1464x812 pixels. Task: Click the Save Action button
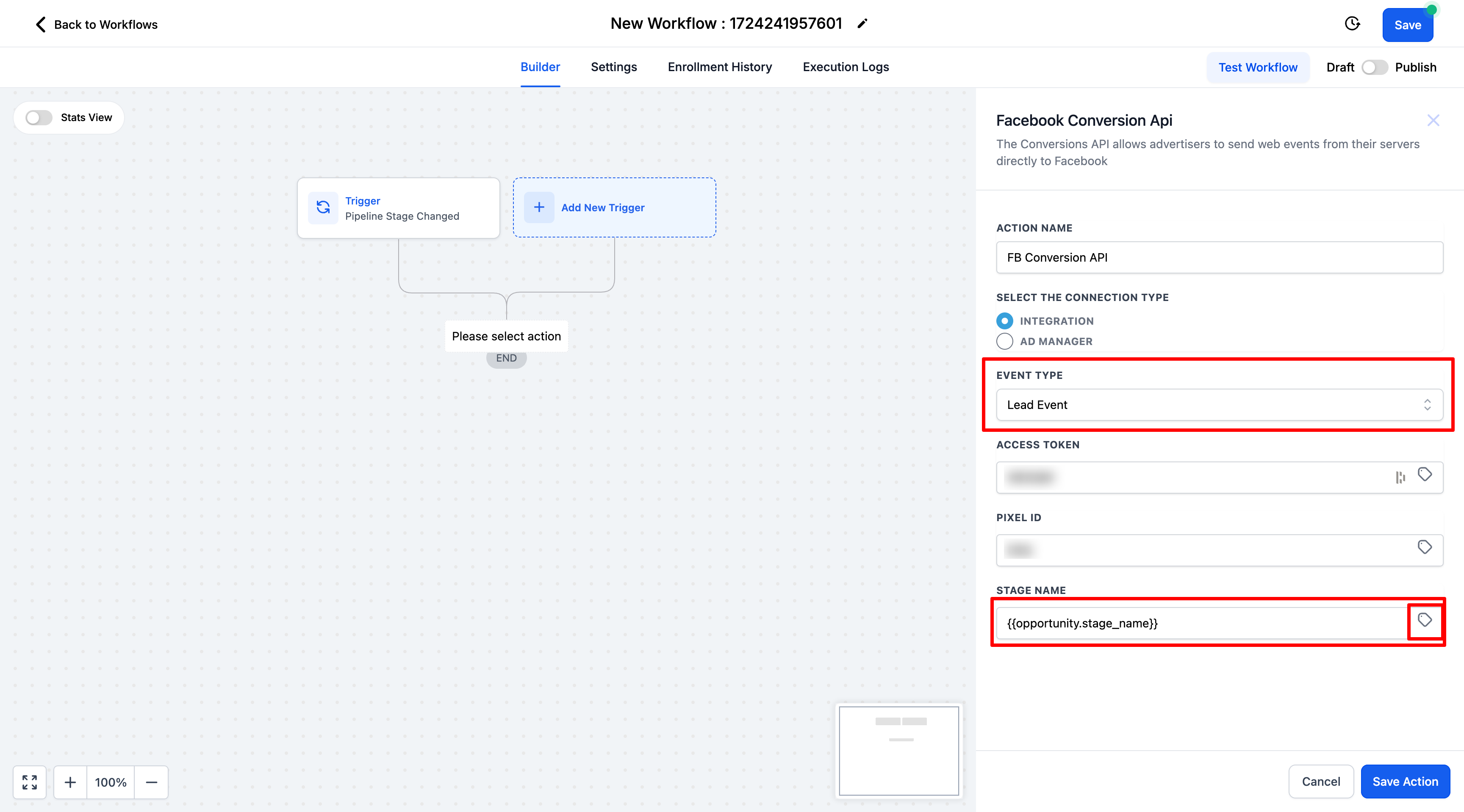1405,782
